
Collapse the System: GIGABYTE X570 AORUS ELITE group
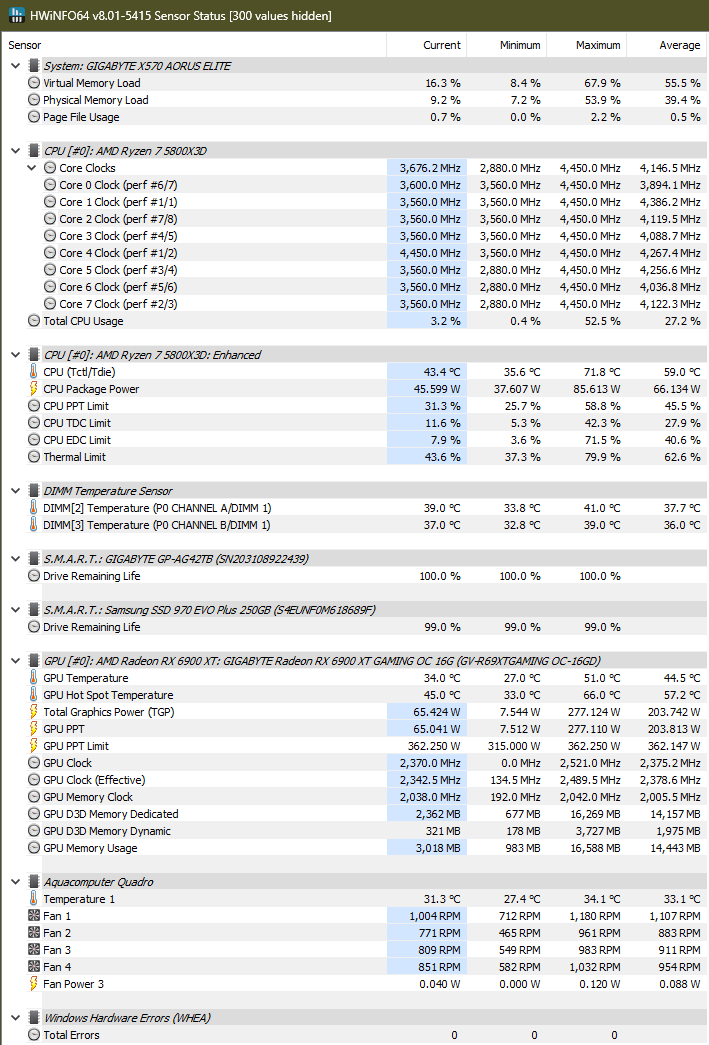[15, 66]
